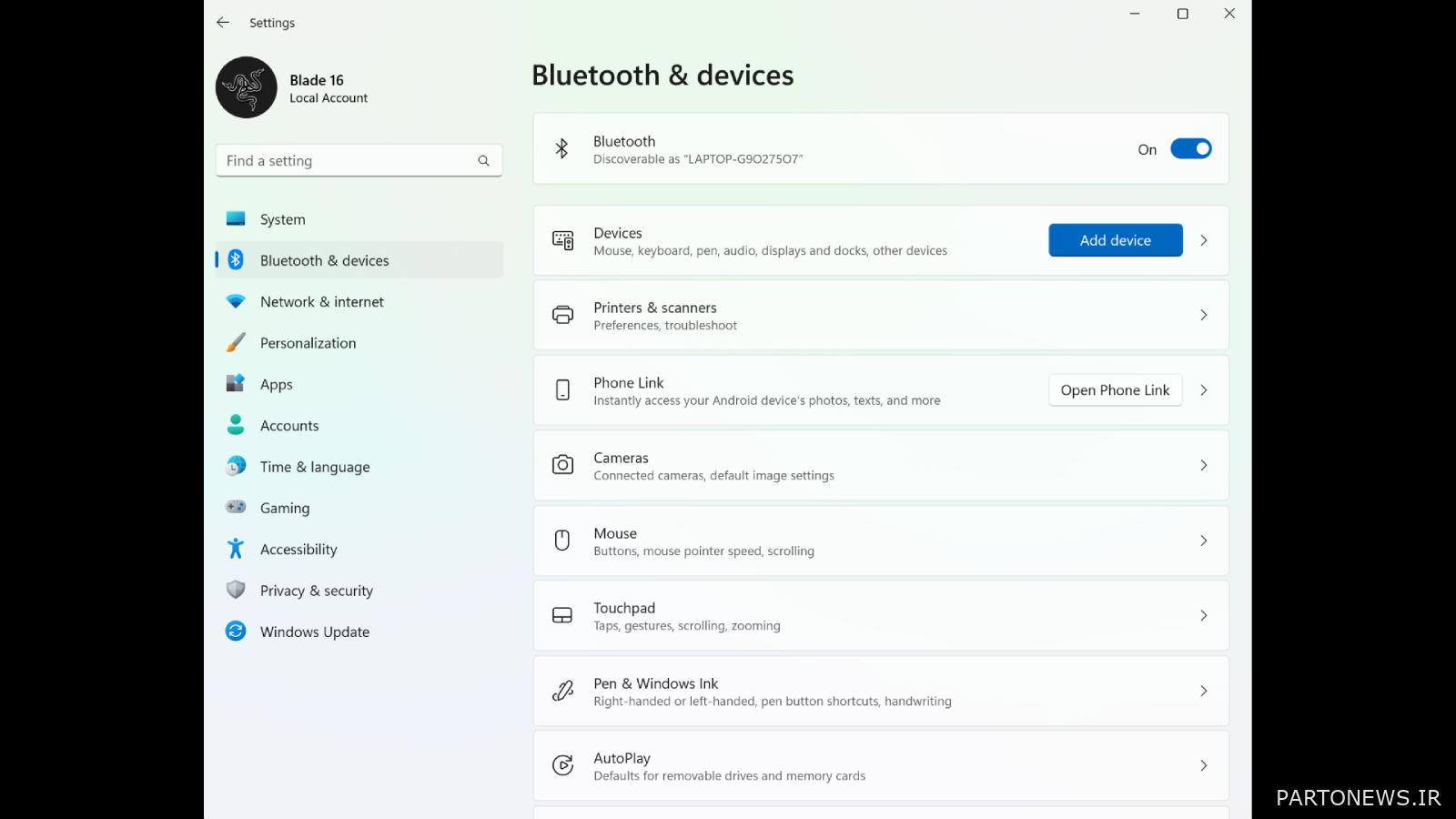Expand the Devices row chevron
The width and height of the screenshot is (1456, 819).
point(1203,240)
